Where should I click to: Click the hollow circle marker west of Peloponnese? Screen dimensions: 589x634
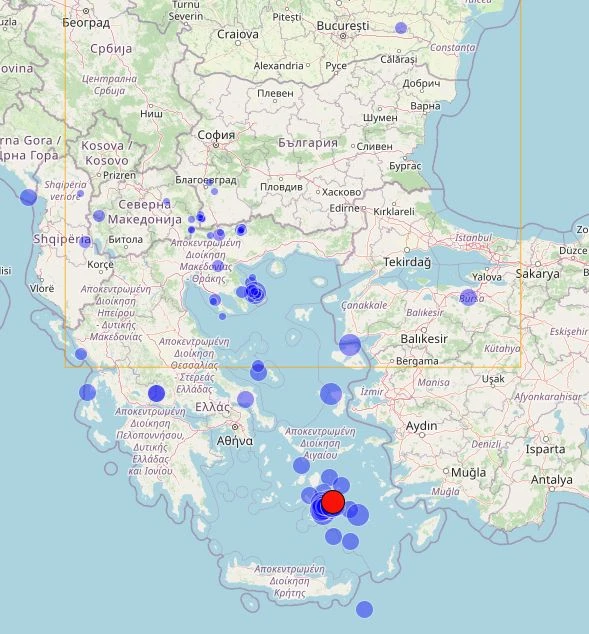[111, 469]
